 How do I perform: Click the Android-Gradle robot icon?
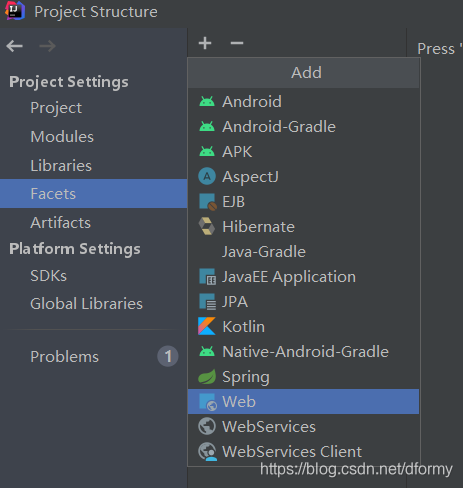207,126
